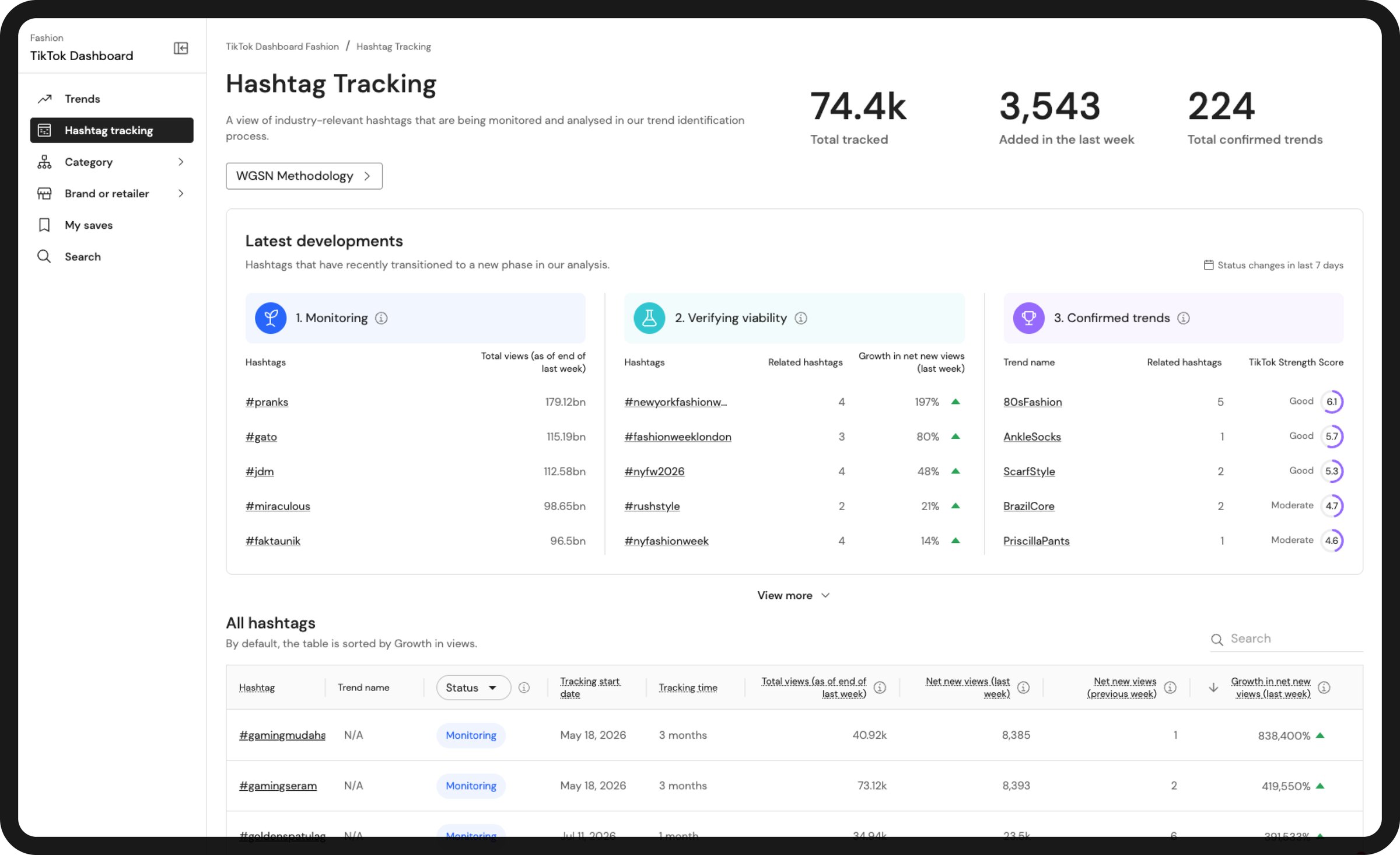Go to TikTok Dashboard Fashion breadcrumb
The width and height of the screenshot is (1400, 855).
pos(282,46)
